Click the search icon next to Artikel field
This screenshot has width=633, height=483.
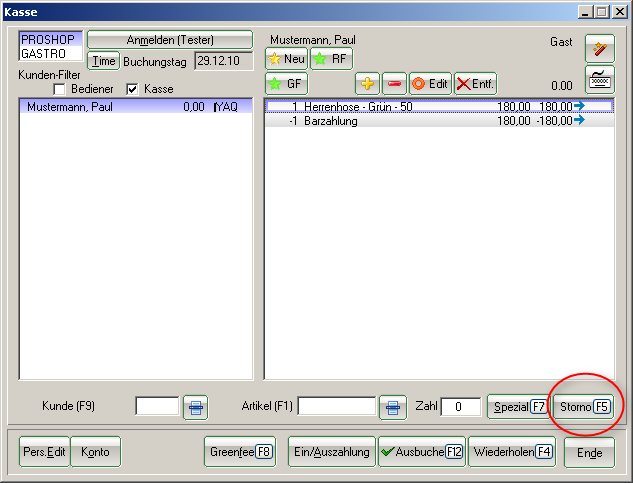click(x=393, y=407)
